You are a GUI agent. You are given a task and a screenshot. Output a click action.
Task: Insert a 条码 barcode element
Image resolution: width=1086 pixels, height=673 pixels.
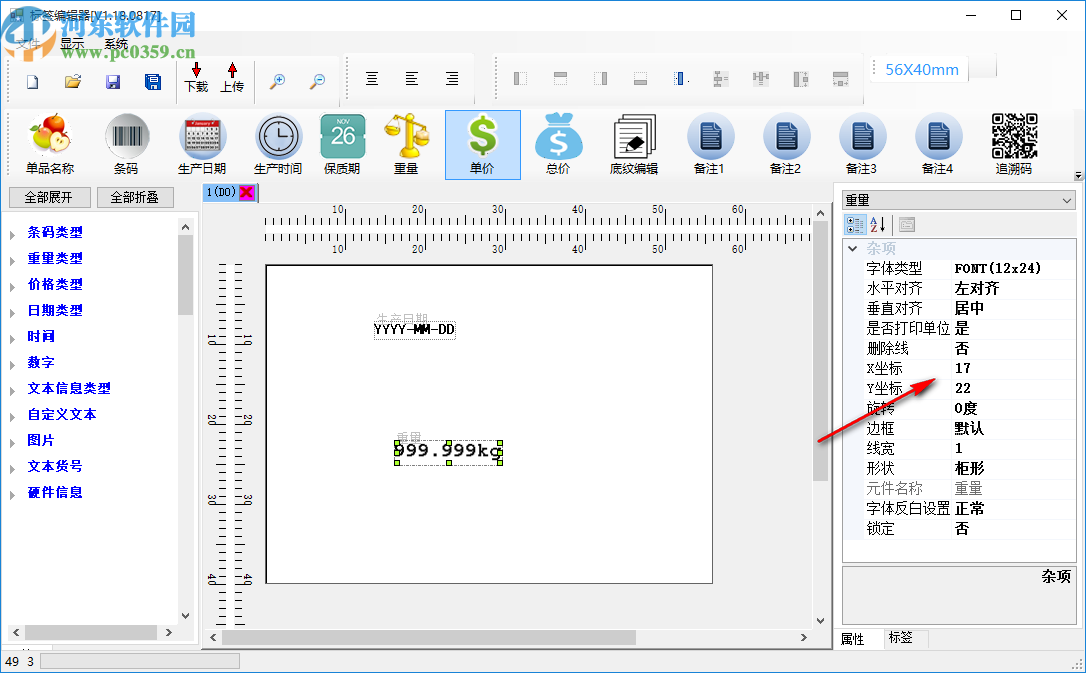[x=126, y=145]
